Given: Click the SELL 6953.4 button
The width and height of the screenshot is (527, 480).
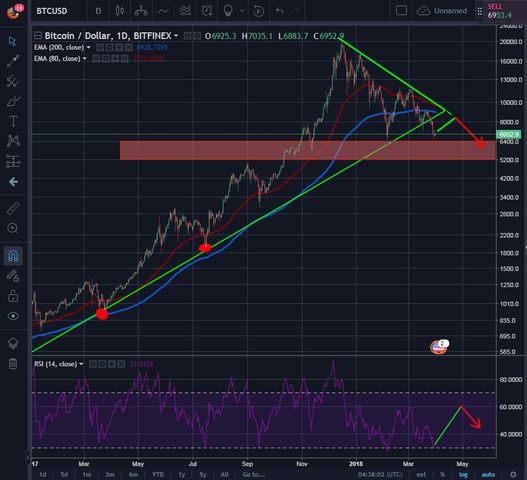Looking at the screenshot, I should pyautogui.click(x=505, y=11).
